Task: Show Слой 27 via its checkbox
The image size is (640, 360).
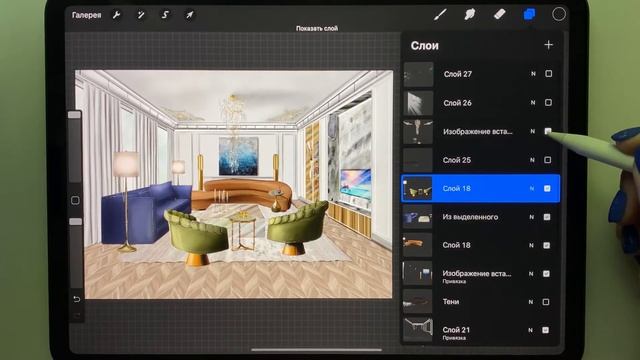Action: coord(549,74)
